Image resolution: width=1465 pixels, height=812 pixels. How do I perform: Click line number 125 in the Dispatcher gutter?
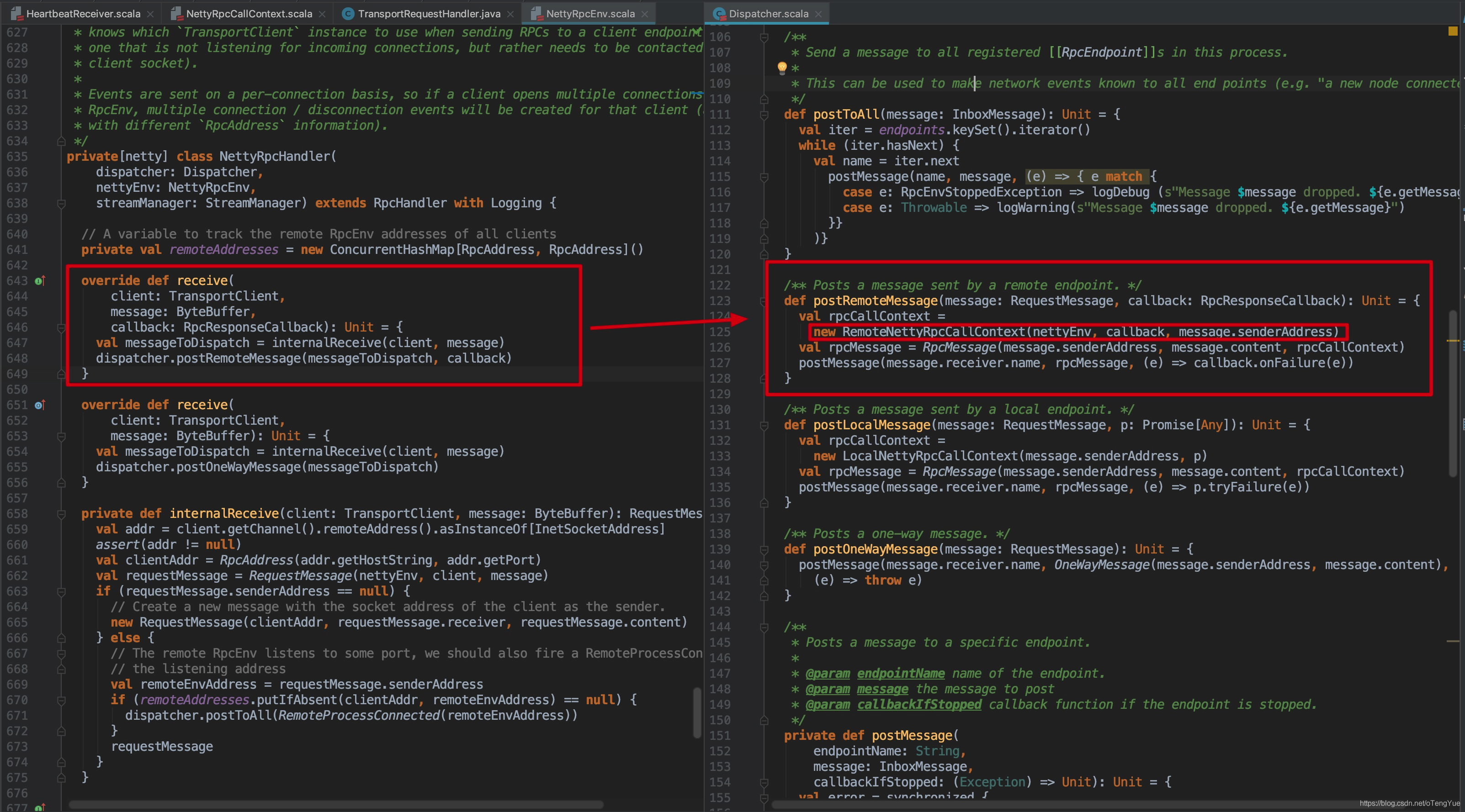click(x=720, y=332)
